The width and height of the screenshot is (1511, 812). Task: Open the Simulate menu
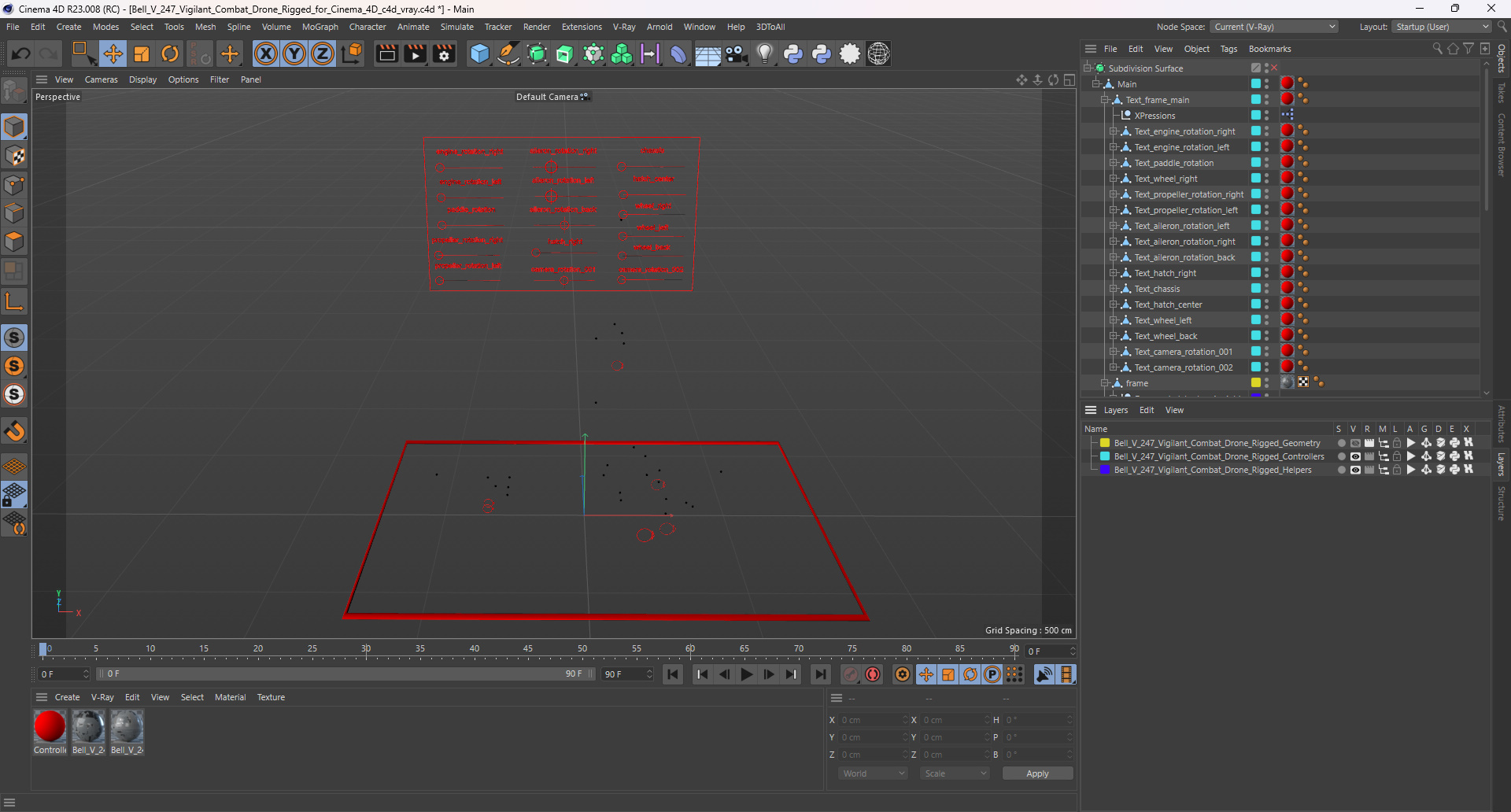[x=456, y=27]
